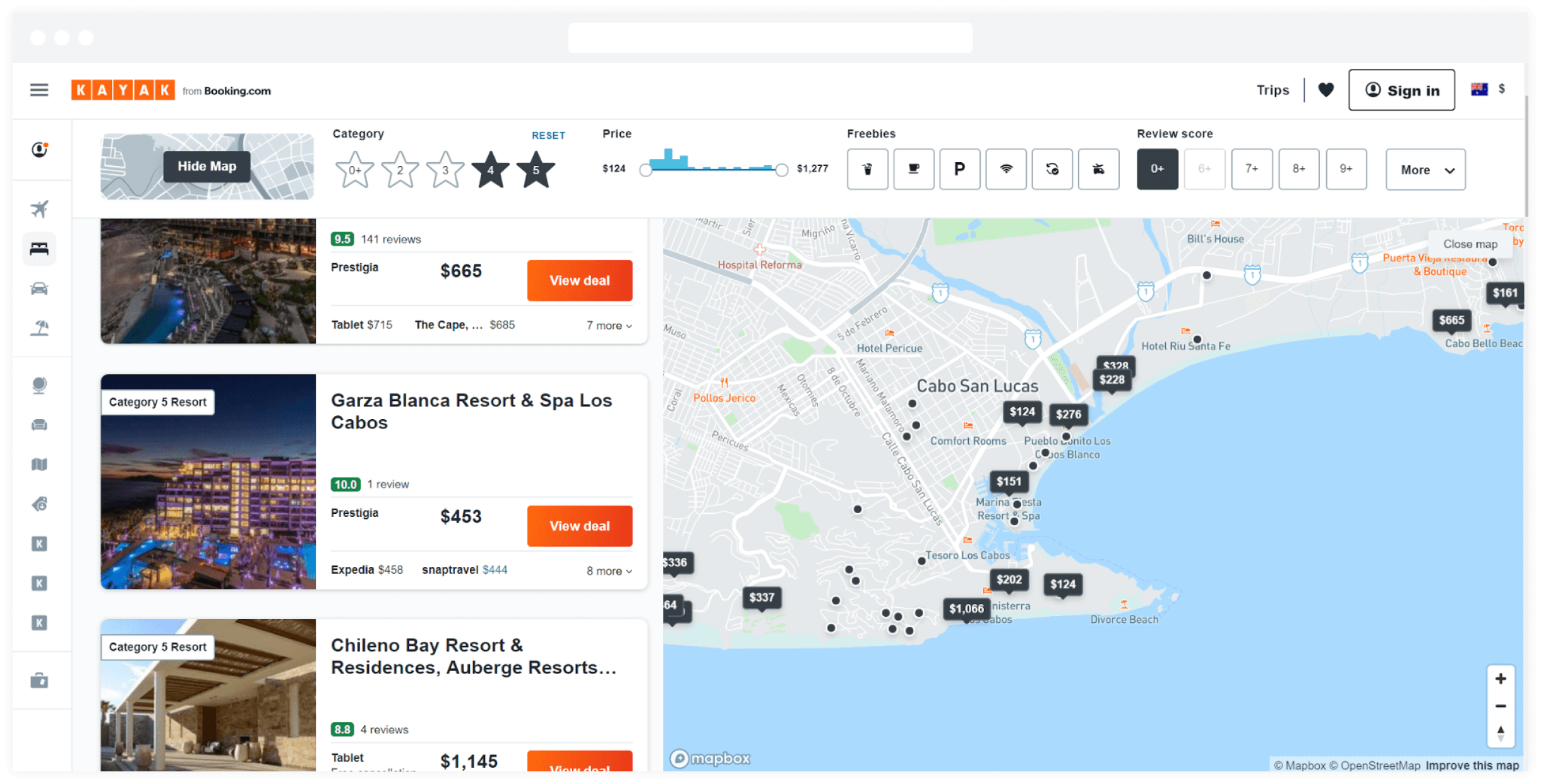Toggle the free breakfast filter
Viewport: 1541px width, 784px height.
click(913, 169)
